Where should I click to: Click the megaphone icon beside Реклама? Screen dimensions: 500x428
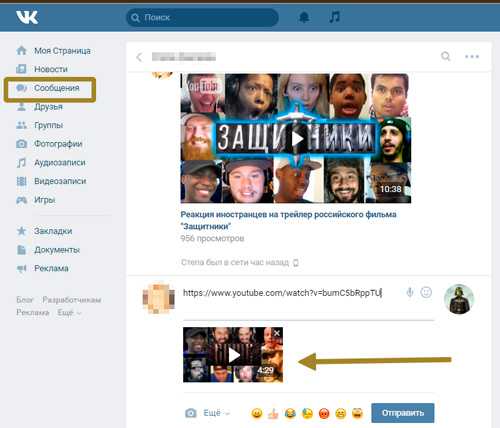click(22, 268)
